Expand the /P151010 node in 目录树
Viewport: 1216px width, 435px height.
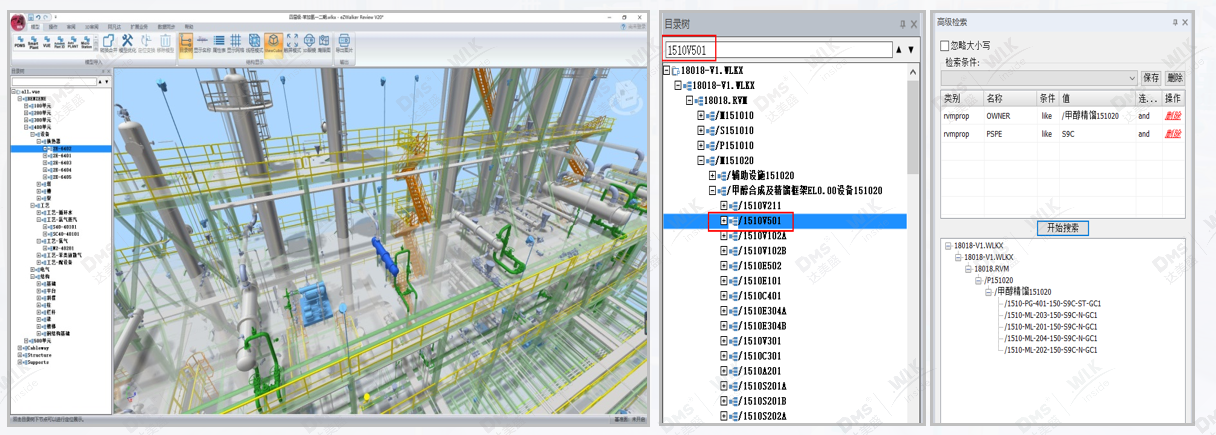701,146
